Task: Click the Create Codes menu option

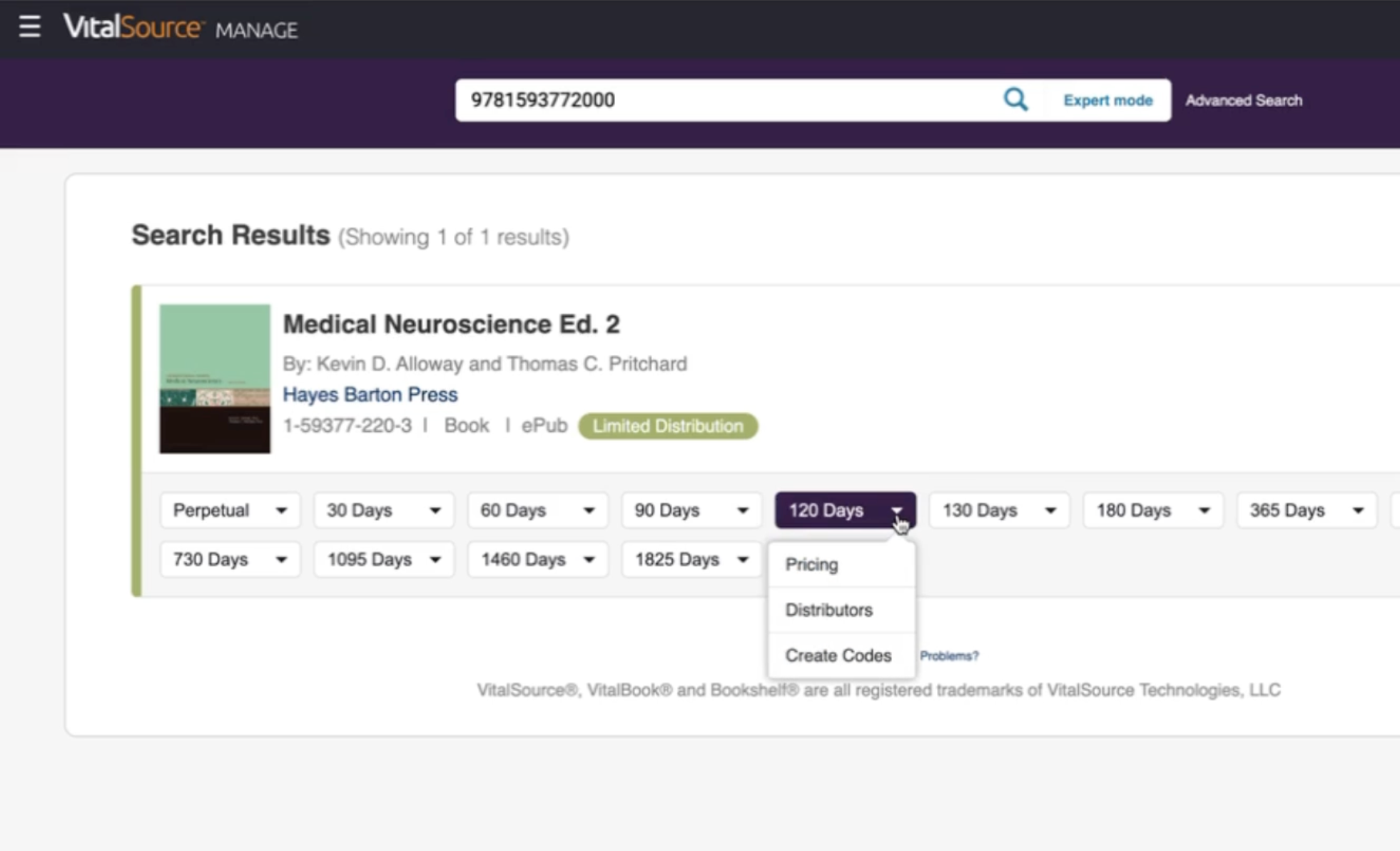Action: coord(838,655)
